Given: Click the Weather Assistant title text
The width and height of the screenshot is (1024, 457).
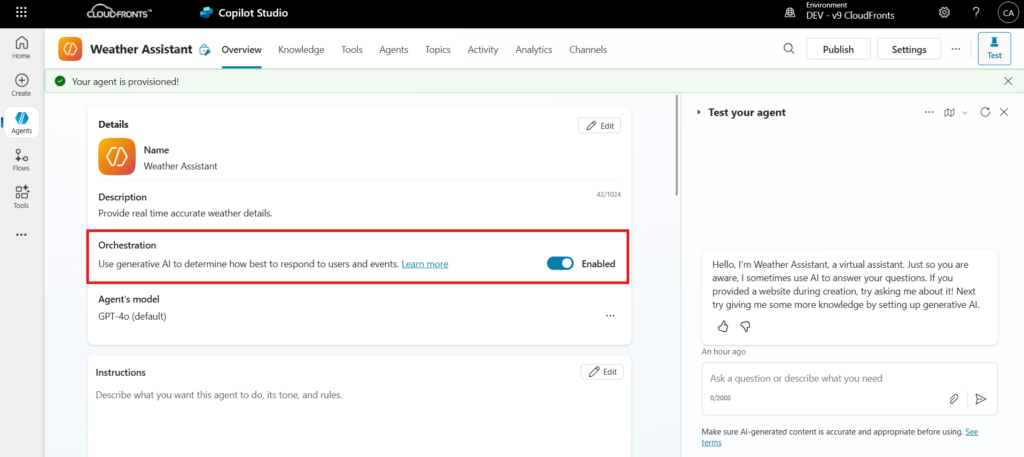Looking at the screenshot, I should (x=141, y=50).
